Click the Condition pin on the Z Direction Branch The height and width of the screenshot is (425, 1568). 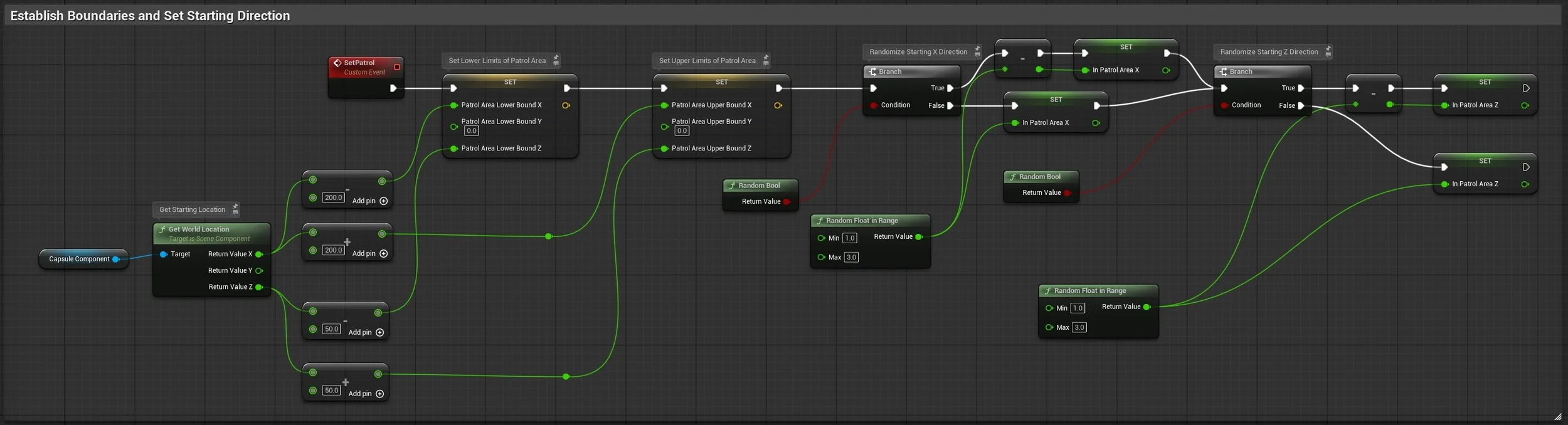[x=1224, y=105]
